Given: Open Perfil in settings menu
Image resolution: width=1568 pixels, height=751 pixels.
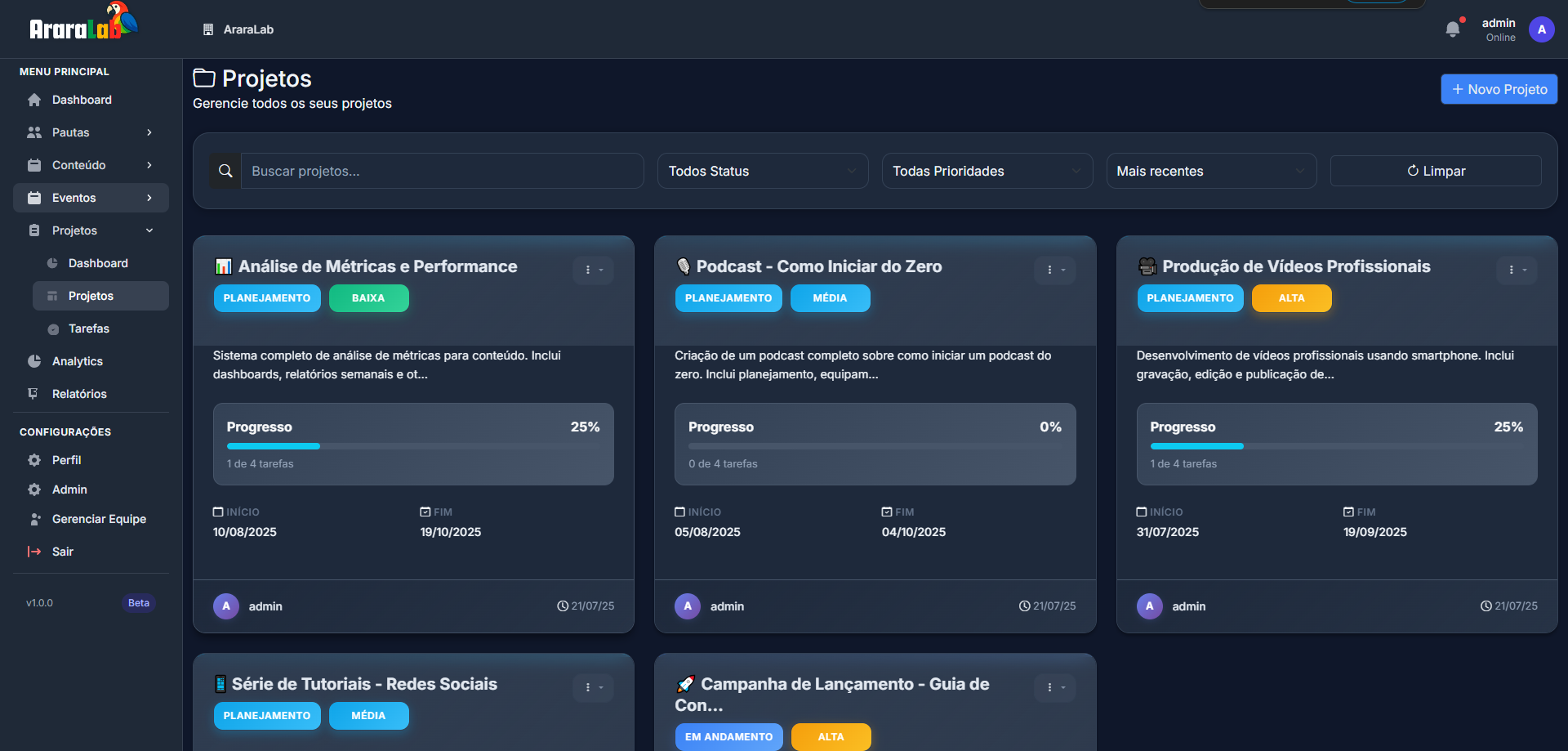Looking at the screenshot, I should tap(91, 460).
